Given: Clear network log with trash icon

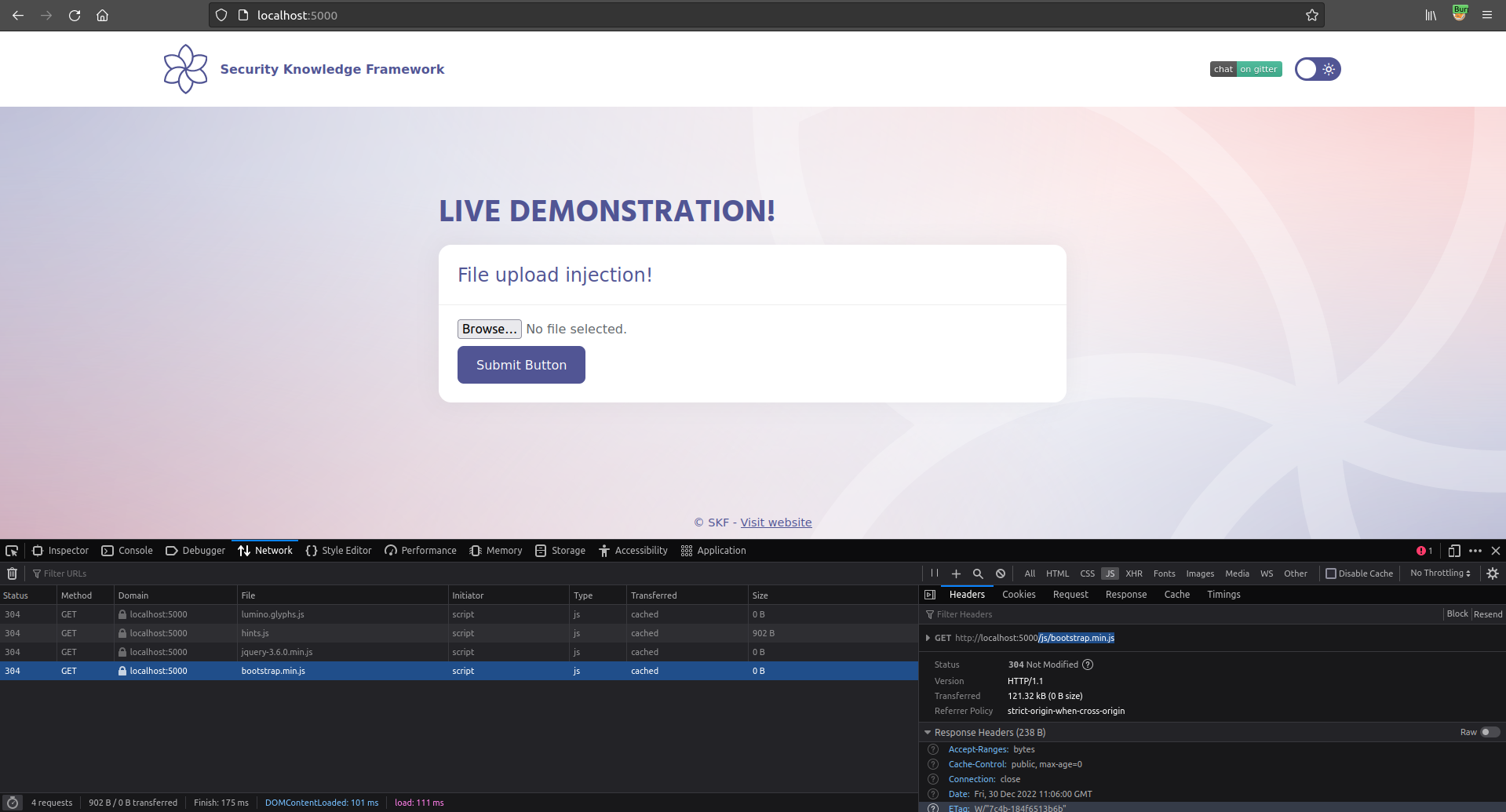Looking at the screenshot, I should tap(13, 573).
